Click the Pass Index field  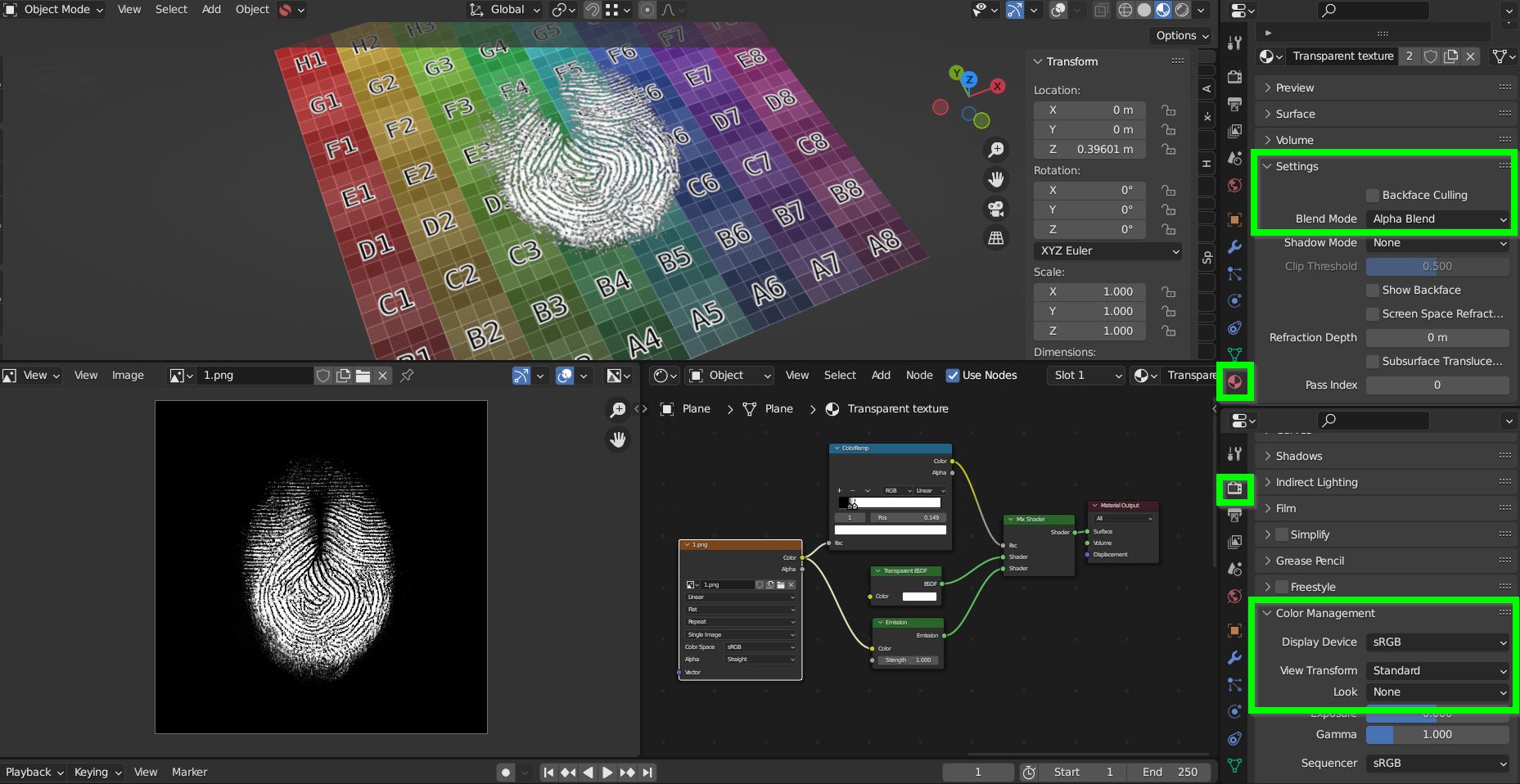[x=1437, y=385]
